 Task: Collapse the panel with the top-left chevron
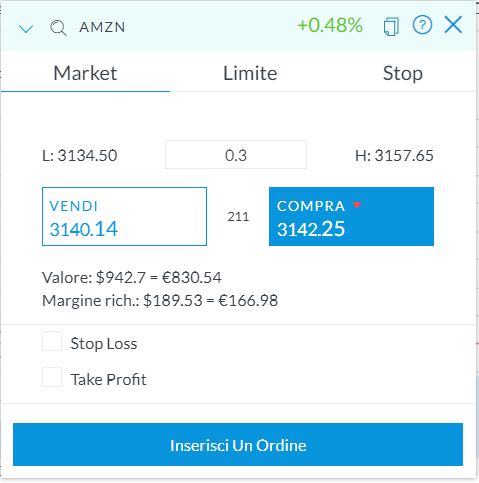click(26, 29)
